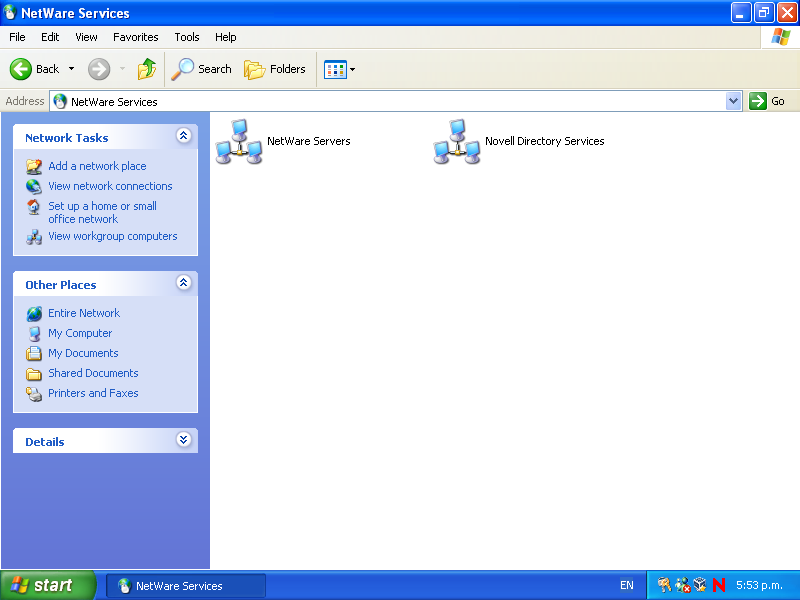Select the Novell Directory Services label text
Image resolution: width=800 pixels, height=600 pixels.
tap(545, 141)
